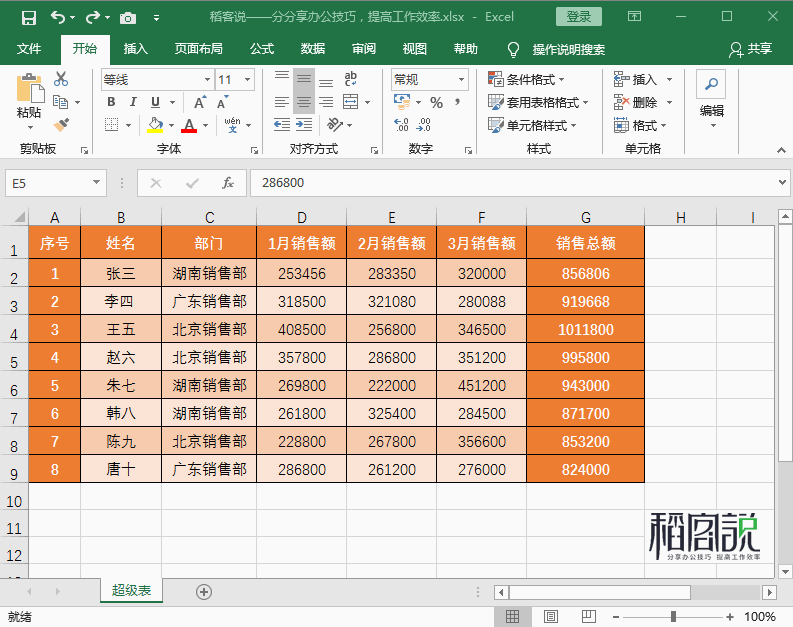Click the add new sheet plus icon

[204, 592]
